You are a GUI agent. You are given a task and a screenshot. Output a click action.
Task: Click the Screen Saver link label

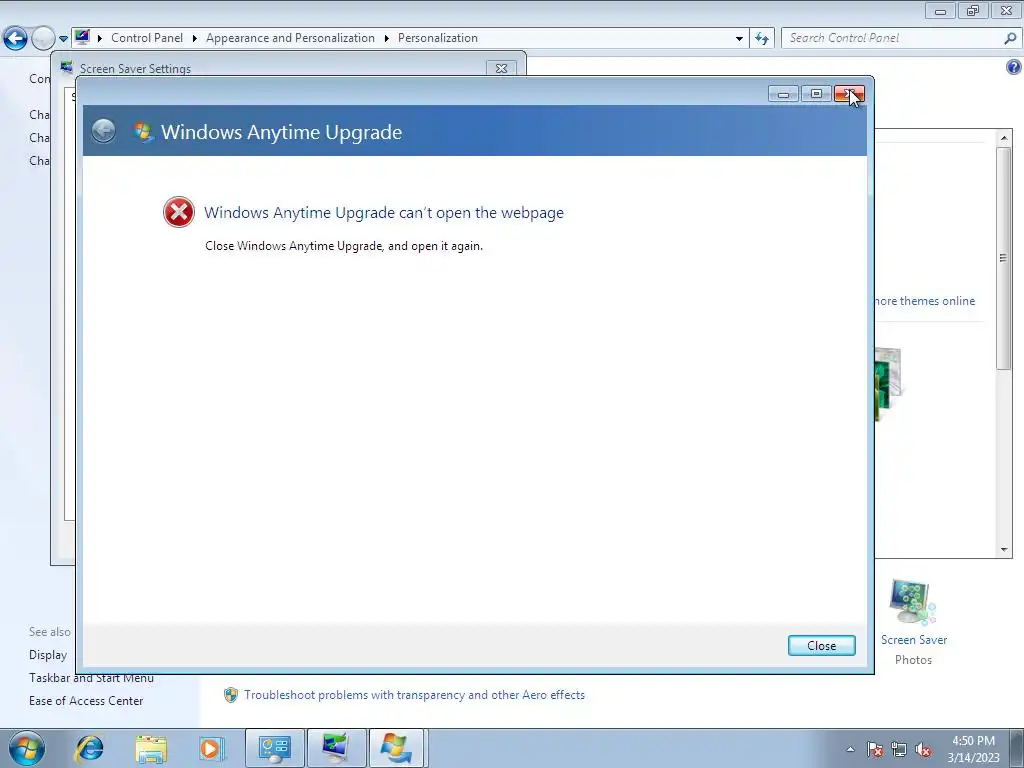point(914,640)
